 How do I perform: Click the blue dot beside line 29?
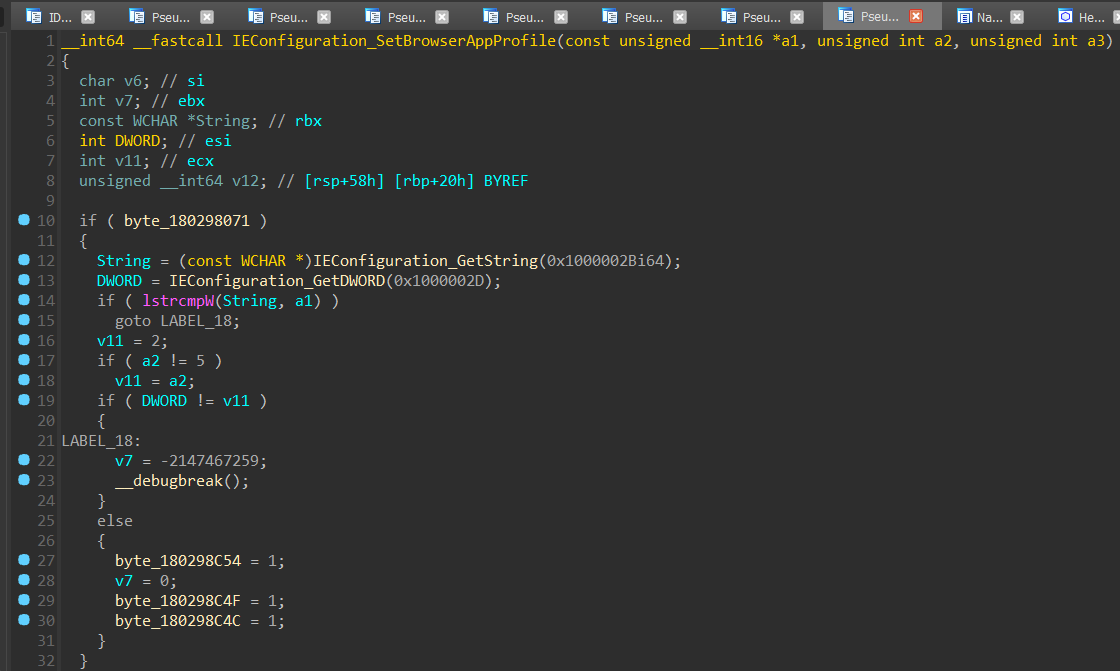[24, 600]
